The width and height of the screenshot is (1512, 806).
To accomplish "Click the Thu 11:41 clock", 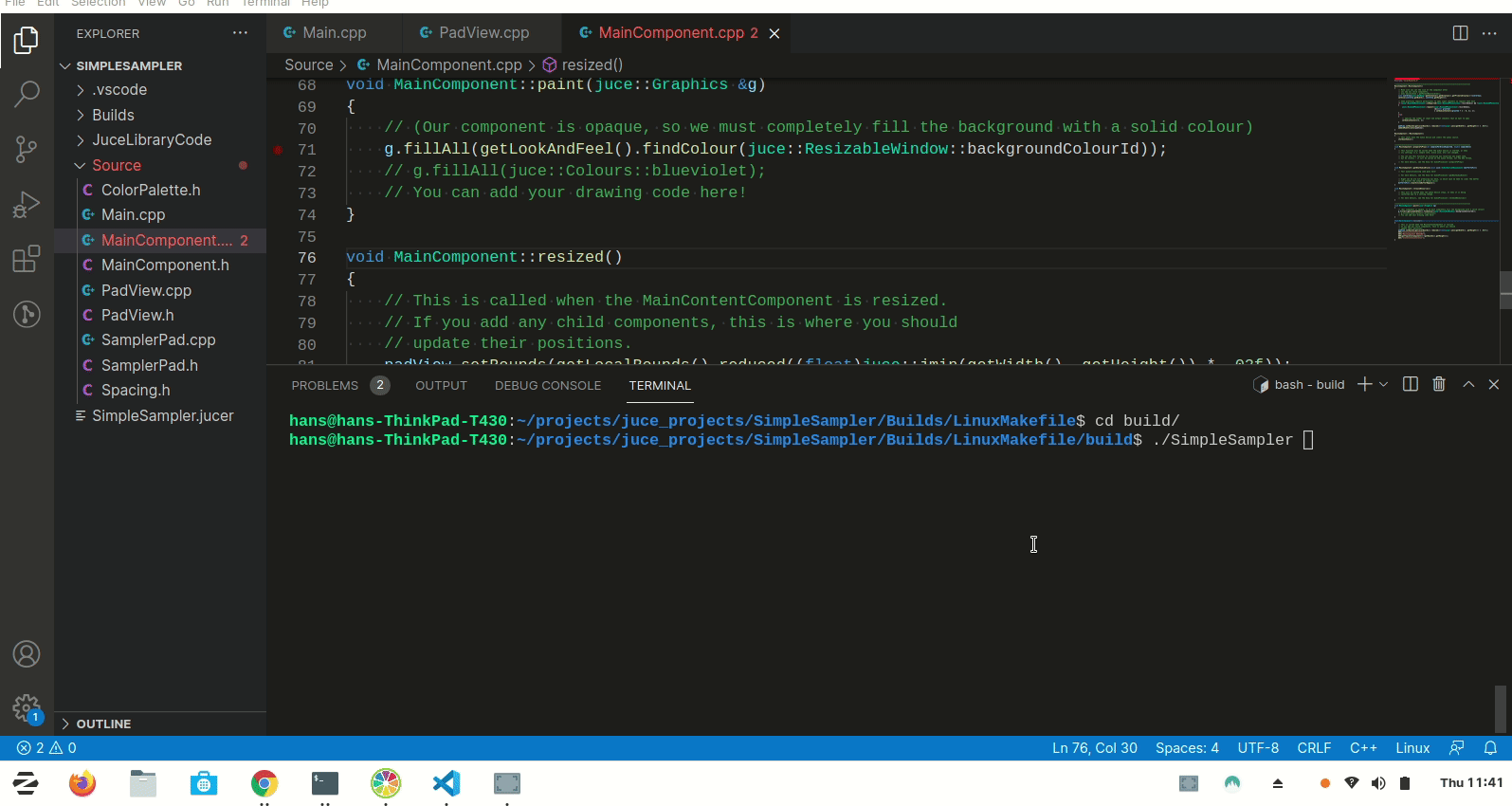I will 1470,782.
